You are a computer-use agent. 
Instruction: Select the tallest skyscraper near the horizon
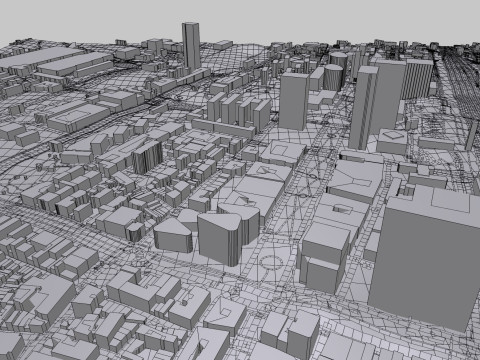click(191, 47)
